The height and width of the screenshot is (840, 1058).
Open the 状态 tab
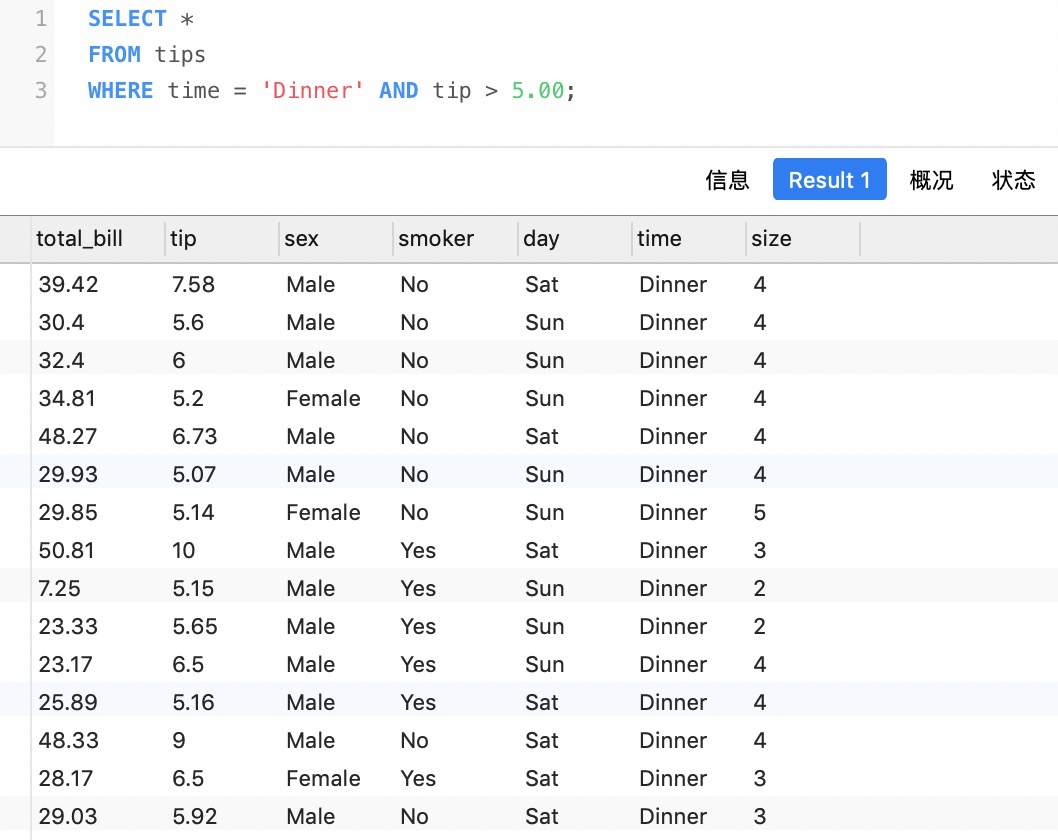coord(1013,180)
